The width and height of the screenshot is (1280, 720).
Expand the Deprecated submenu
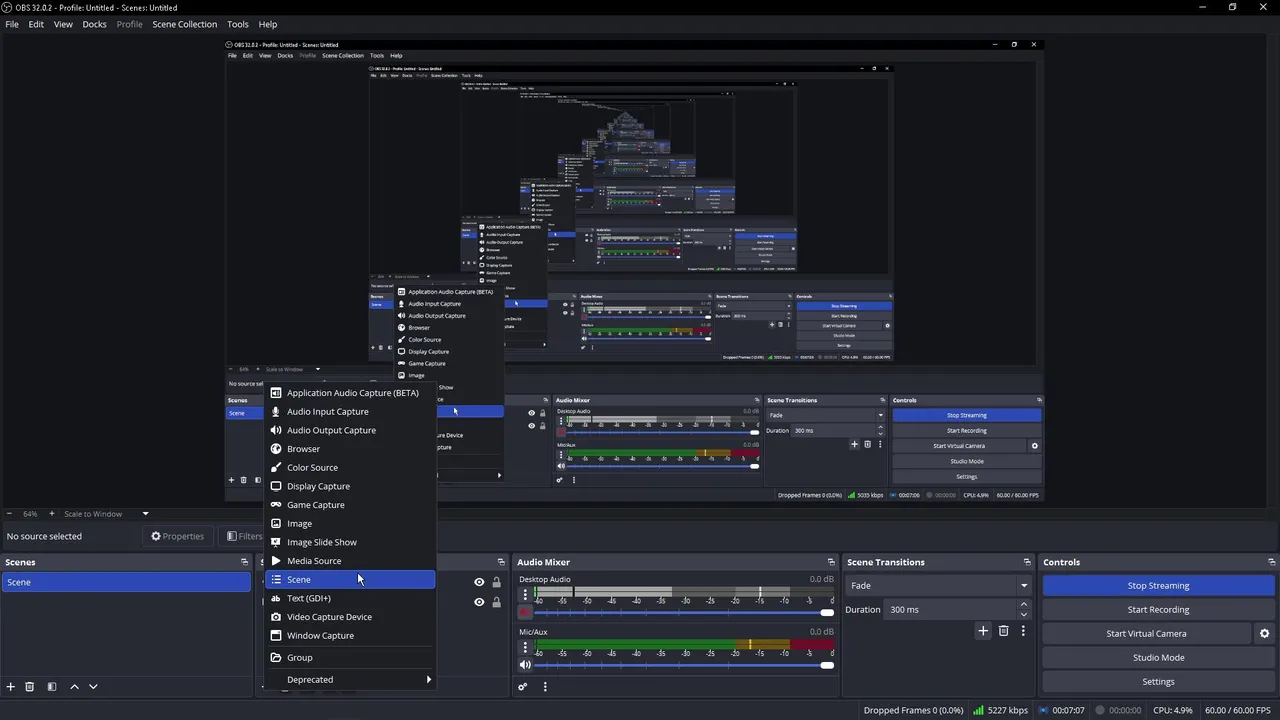coord(350,680)
